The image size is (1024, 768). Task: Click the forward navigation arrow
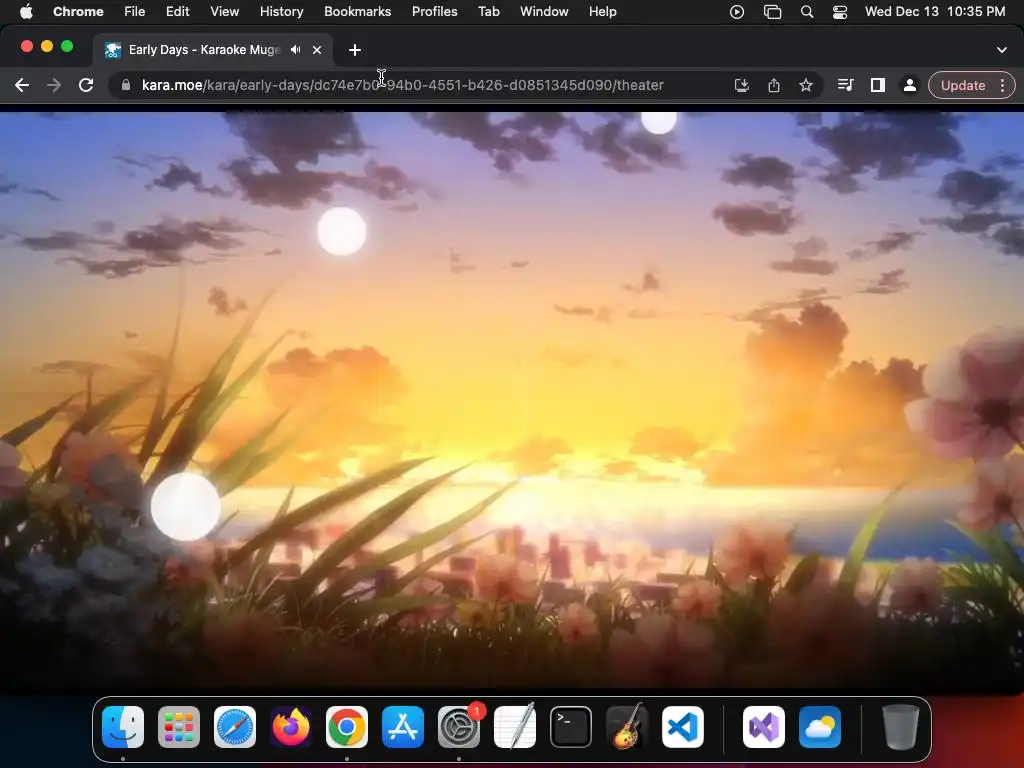tap(54, 85)
